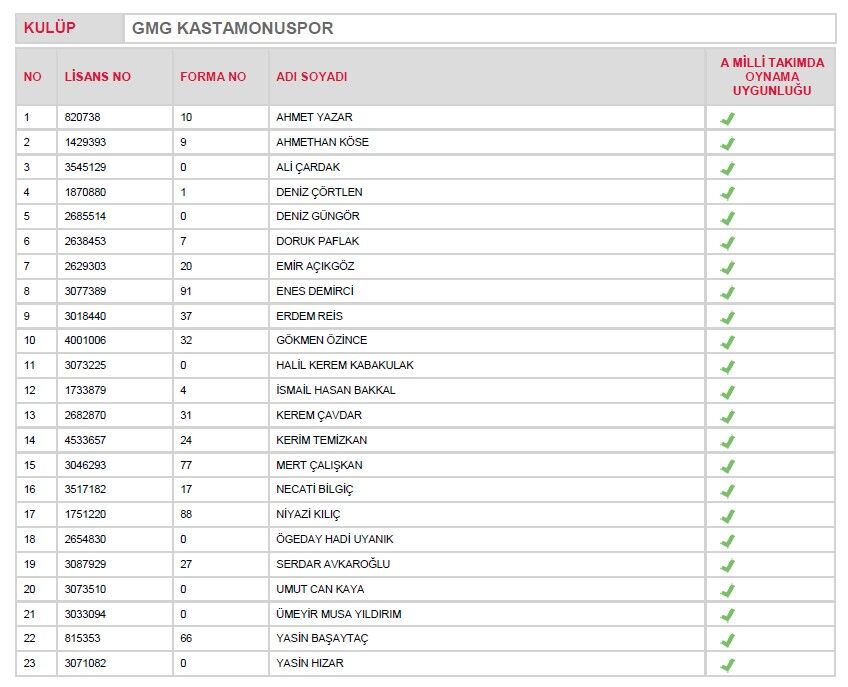This screenshot has height=687, width=848.
Task: Select the name DENİZ GÜNGÖR
Action: 317,216
